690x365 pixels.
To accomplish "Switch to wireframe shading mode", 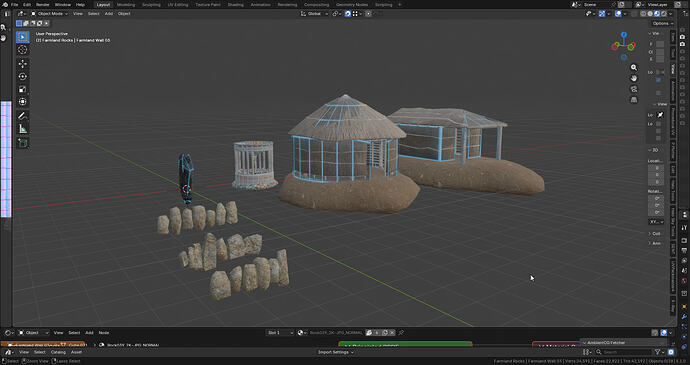I will 643,14.
